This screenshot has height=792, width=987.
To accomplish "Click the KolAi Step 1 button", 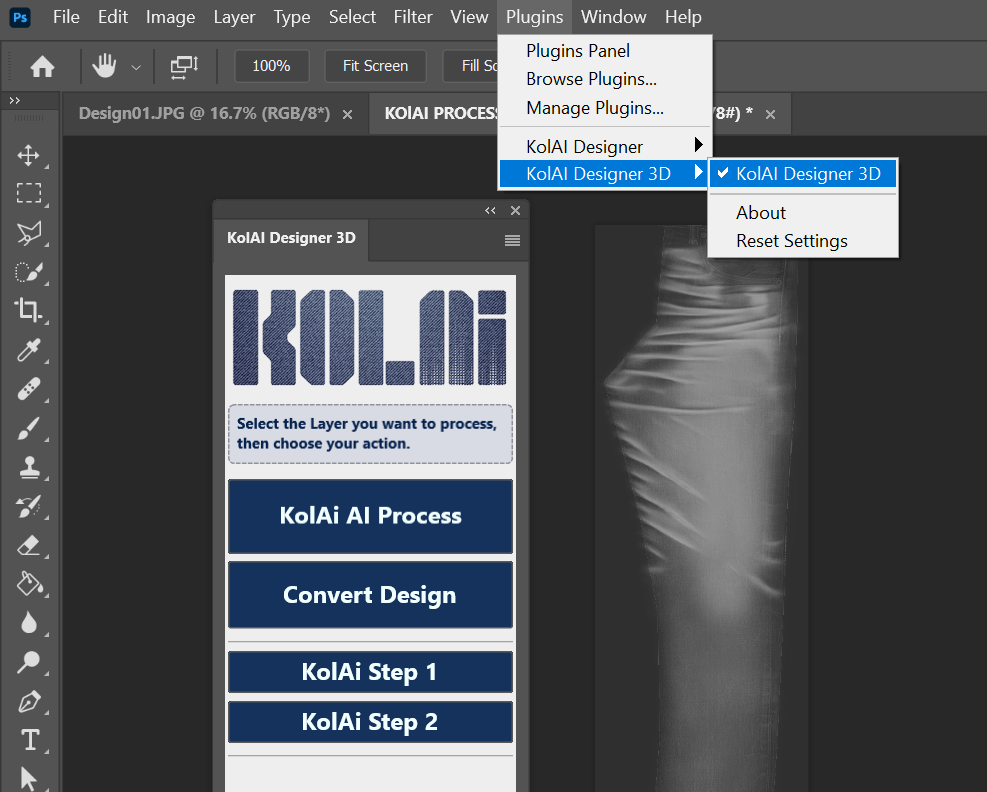I will click(x=370, y=672).
